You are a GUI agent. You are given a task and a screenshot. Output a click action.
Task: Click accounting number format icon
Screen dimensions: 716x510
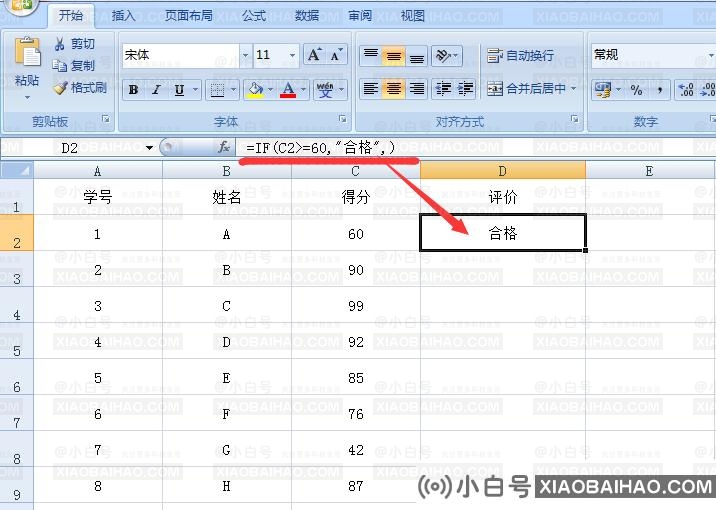click(x=602, y=89)
